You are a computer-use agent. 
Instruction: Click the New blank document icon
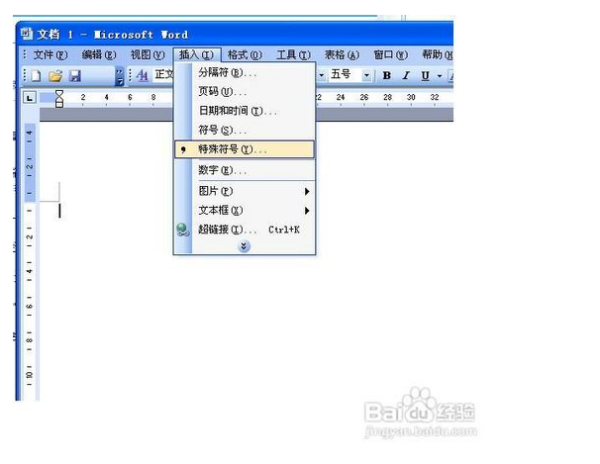36,75
